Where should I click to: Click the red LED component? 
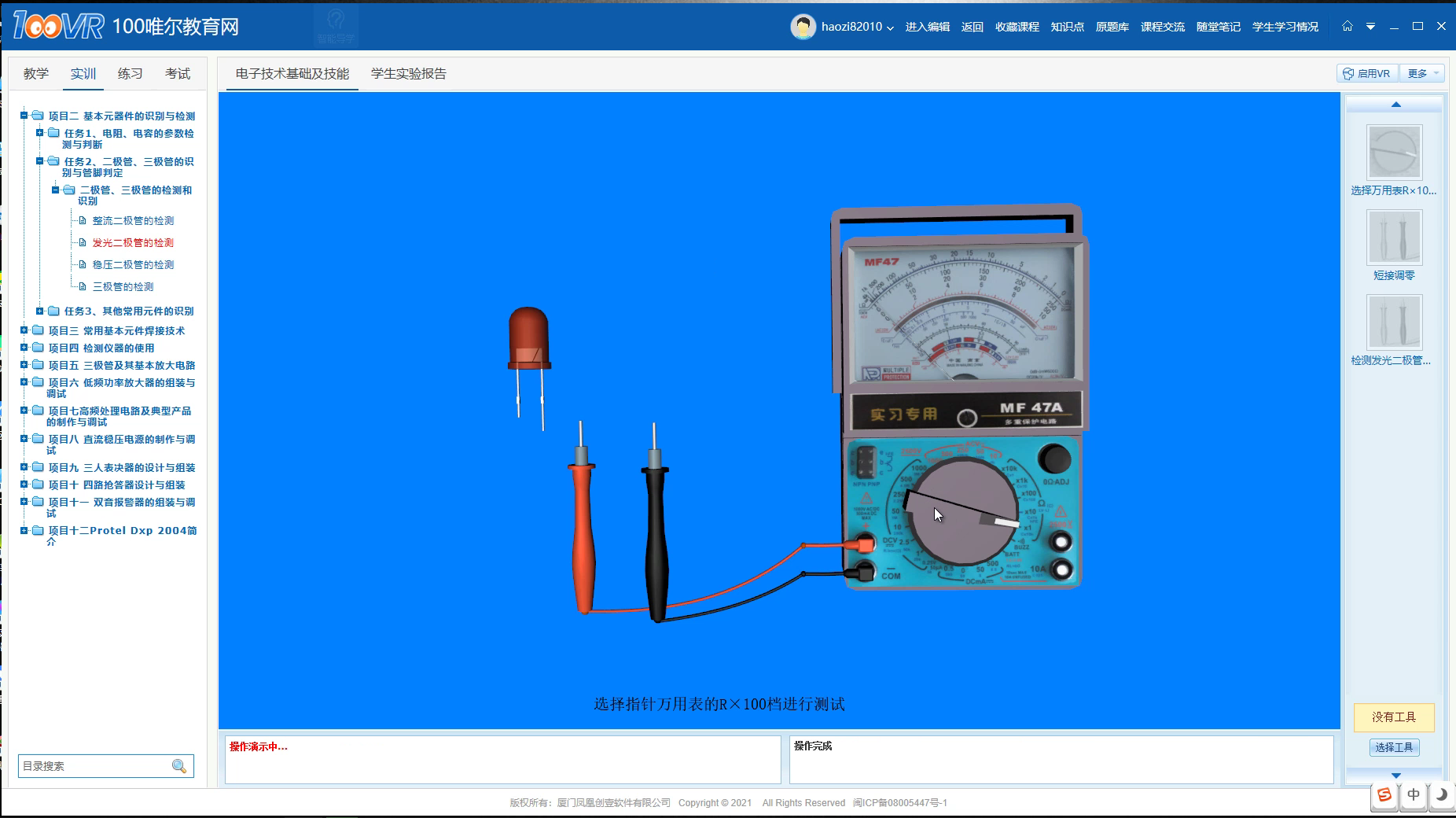point(528,340)
